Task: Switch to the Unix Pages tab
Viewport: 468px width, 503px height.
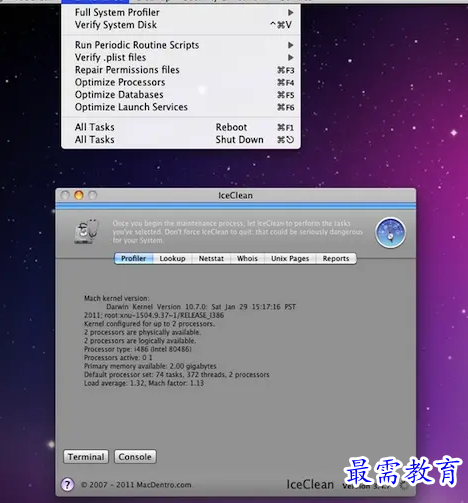Action: 290,258
